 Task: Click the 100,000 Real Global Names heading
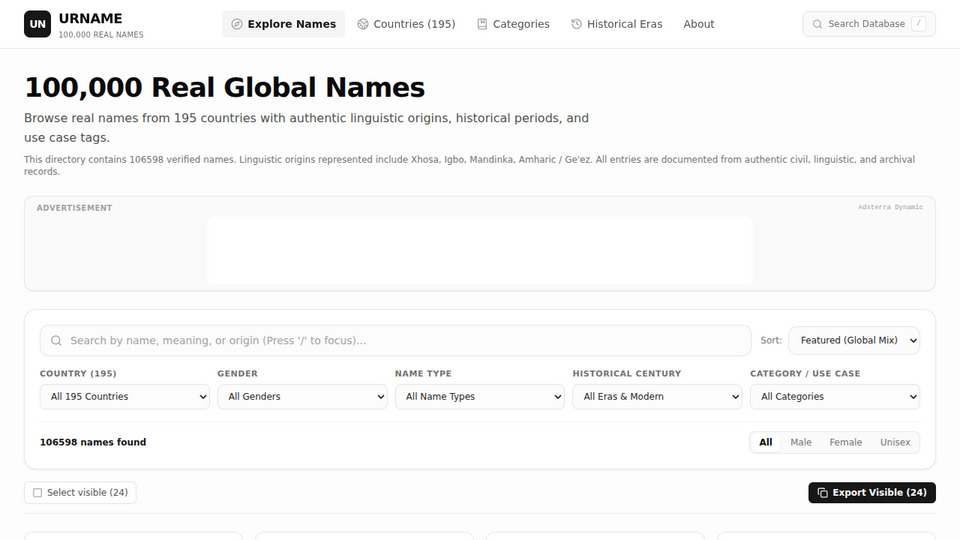coord(224,88)
